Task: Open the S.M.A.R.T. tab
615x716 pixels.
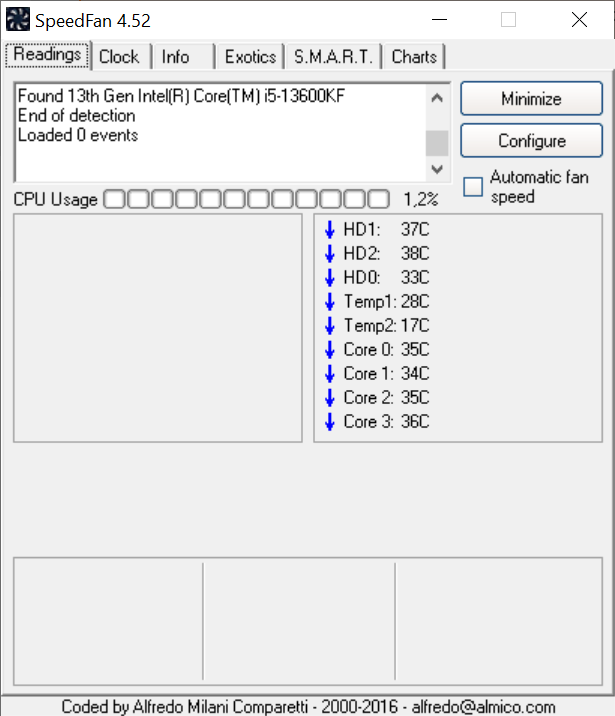Action: pyautogui.click(x=333, y=57)
